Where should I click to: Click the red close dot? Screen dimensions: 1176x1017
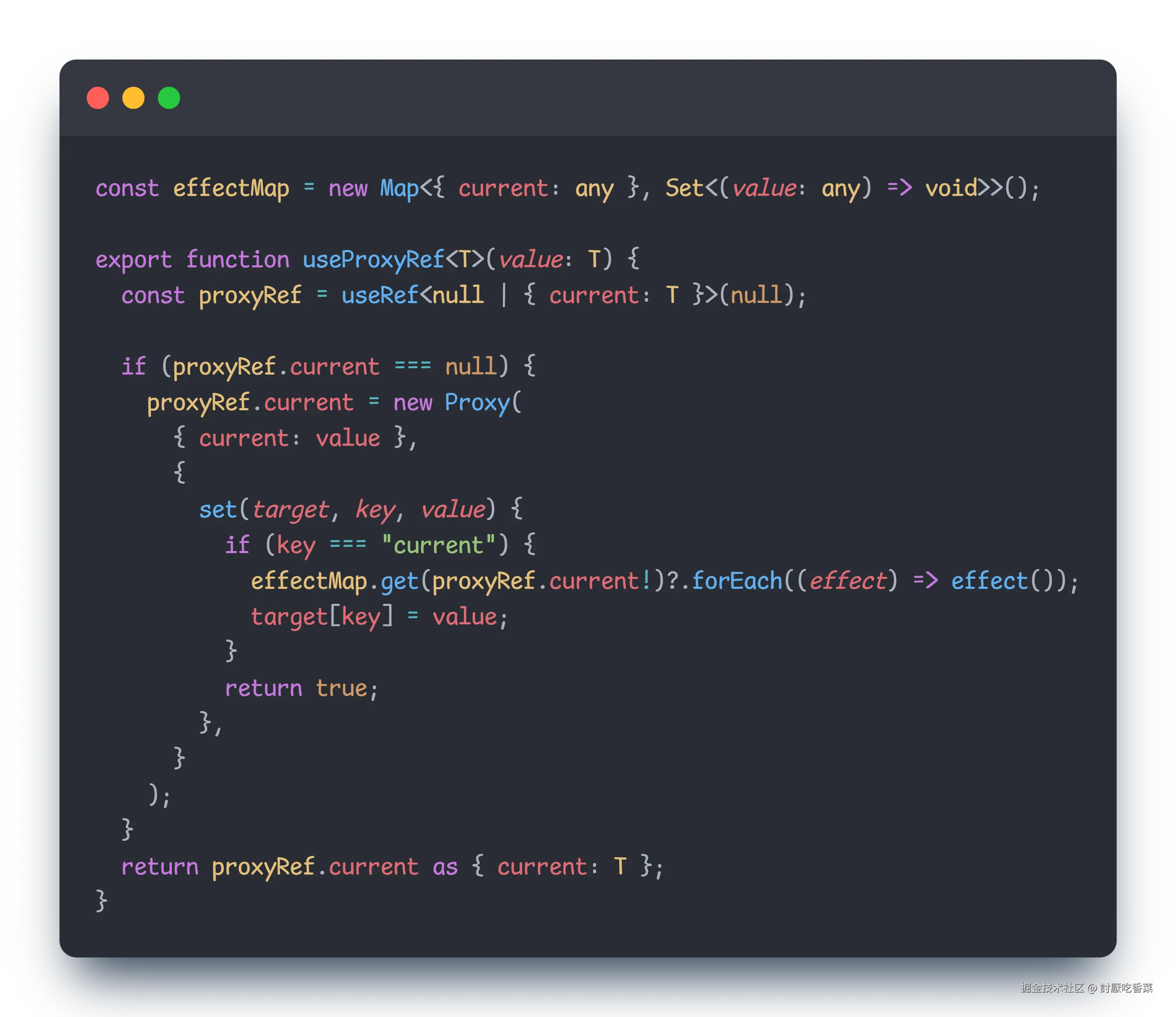pyautogui.click(x=98, y=98)
